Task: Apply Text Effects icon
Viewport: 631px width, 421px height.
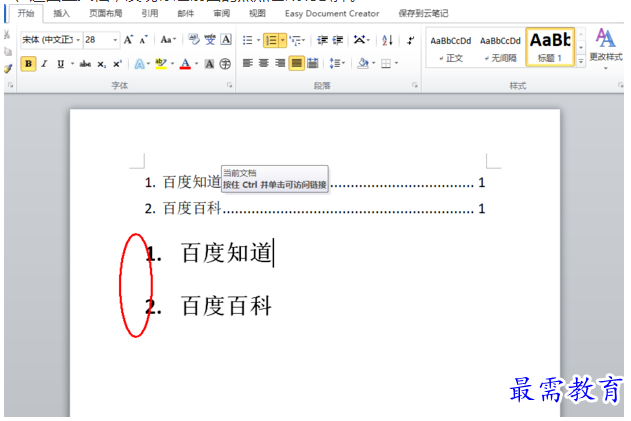Action: point(139,64)
